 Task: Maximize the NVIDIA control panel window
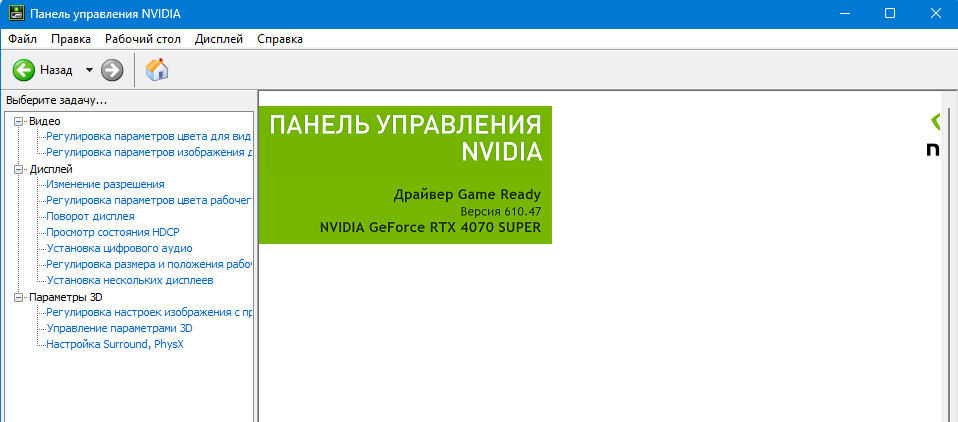[890, 13]
